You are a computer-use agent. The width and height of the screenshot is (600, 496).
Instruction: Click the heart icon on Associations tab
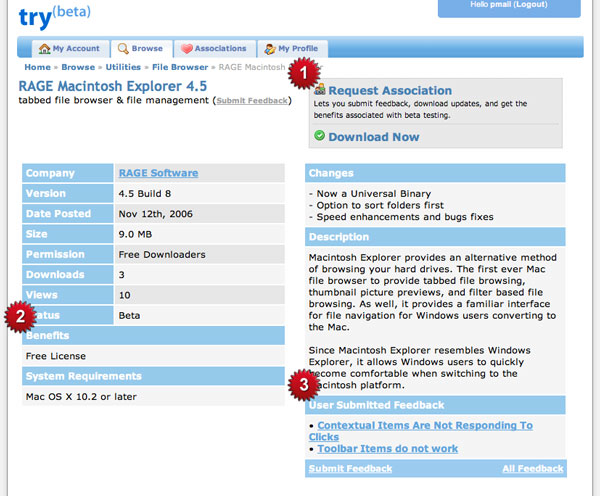187,49
